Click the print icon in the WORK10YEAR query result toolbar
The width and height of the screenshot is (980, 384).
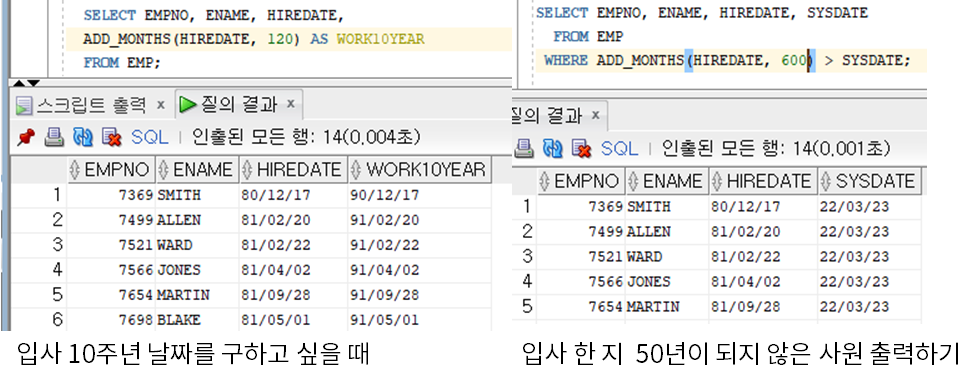pyautogui.click(x=54, y=137)
